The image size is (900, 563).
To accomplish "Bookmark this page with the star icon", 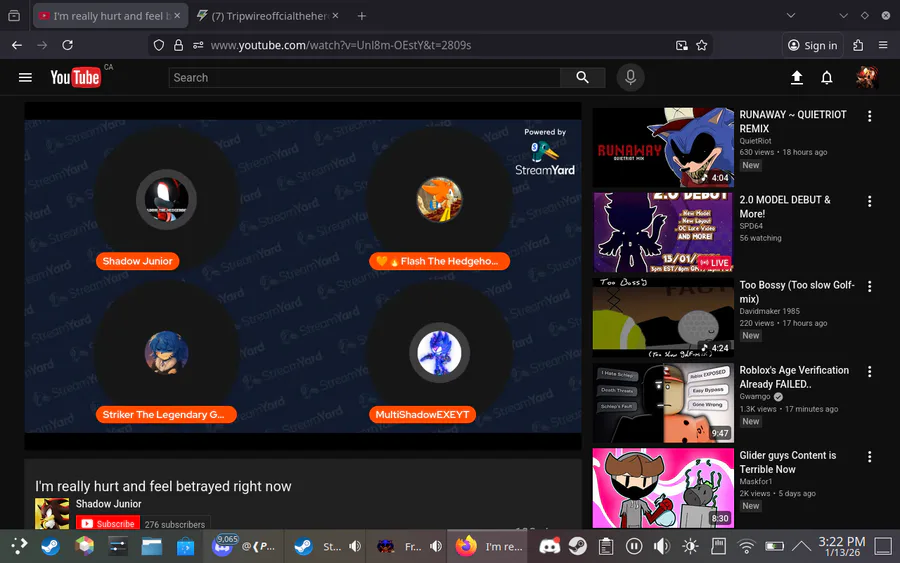I will tap(701, 45).
